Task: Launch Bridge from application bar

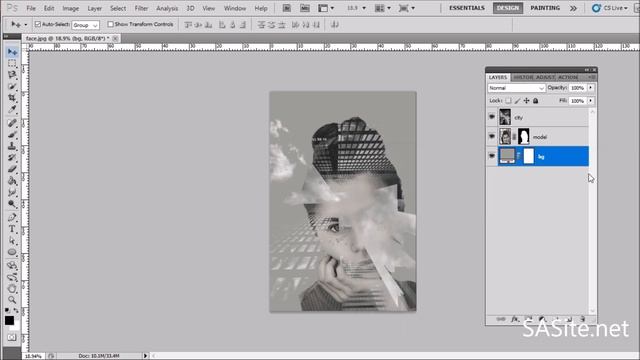Action: click(x=287, y=8)
